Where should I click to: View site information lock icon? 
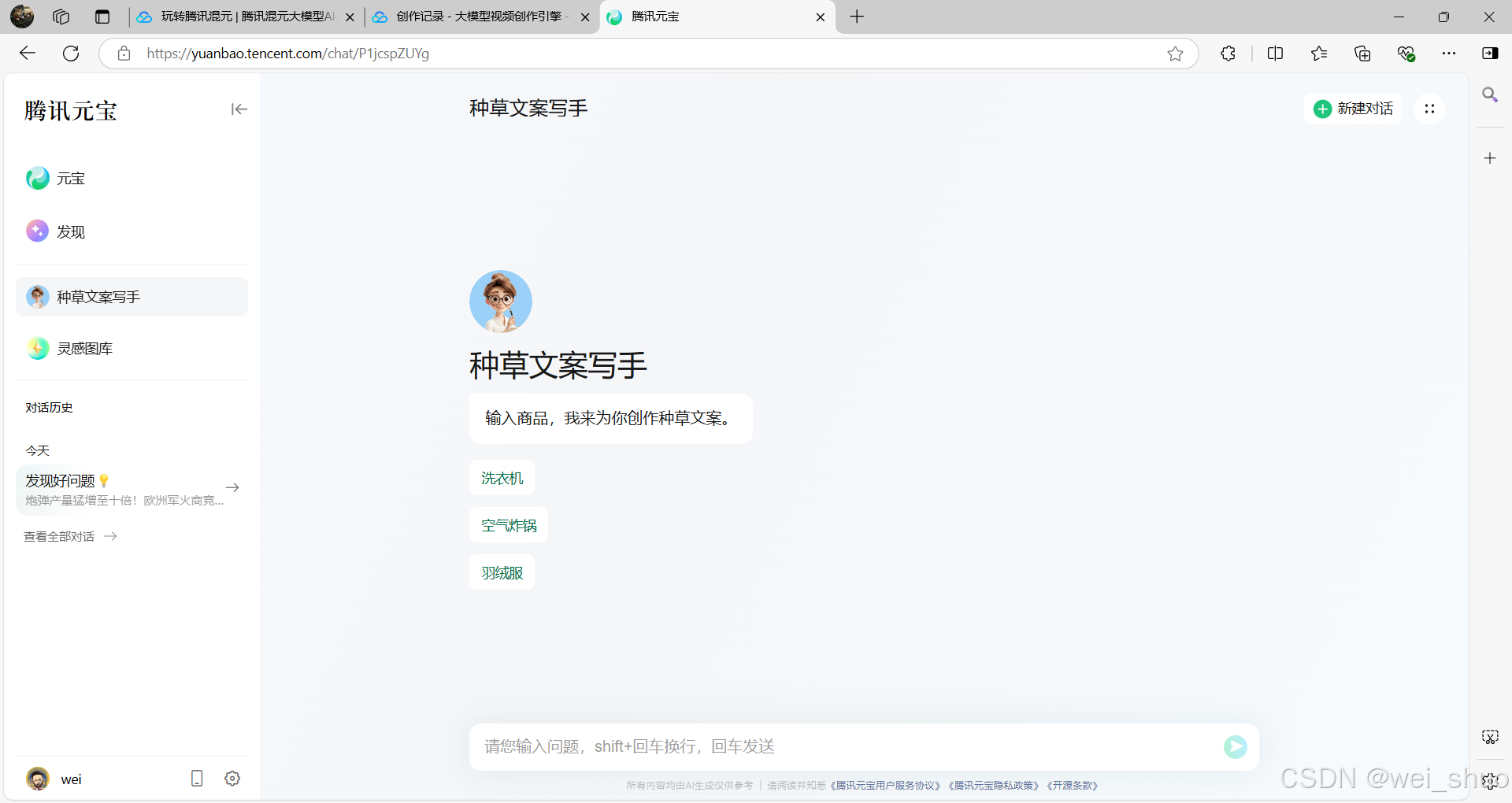pyautogui.click(x=124, y=53)
